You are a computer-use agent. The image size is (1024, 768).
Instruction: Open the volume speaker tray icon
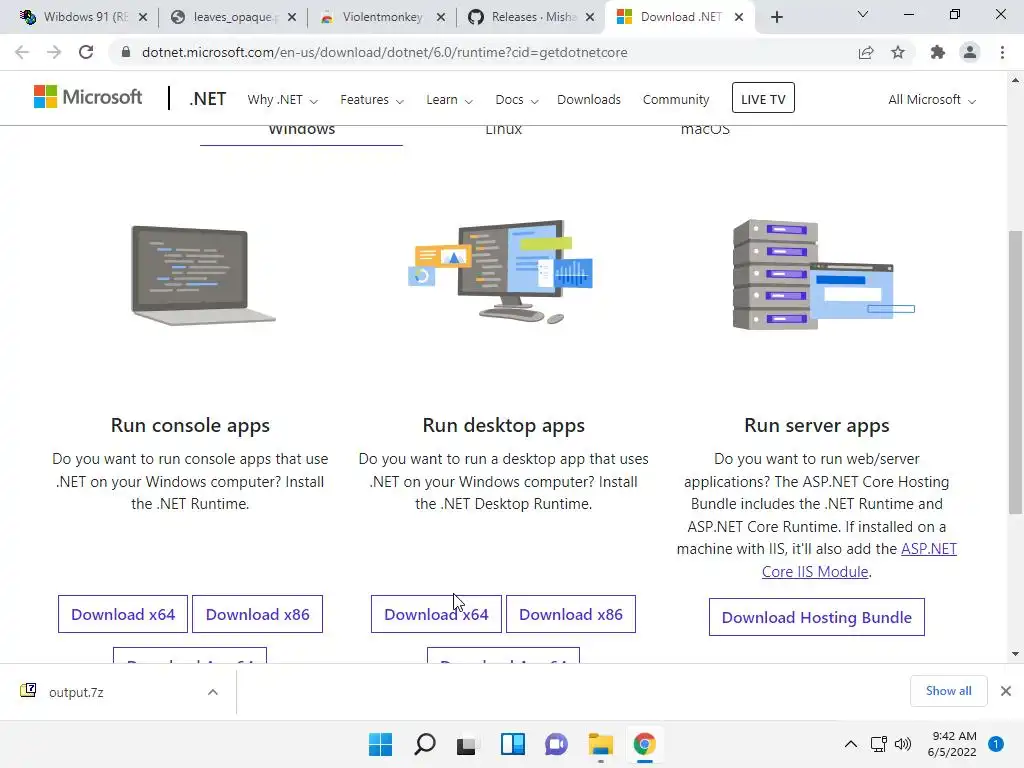[x=903, y=744]
